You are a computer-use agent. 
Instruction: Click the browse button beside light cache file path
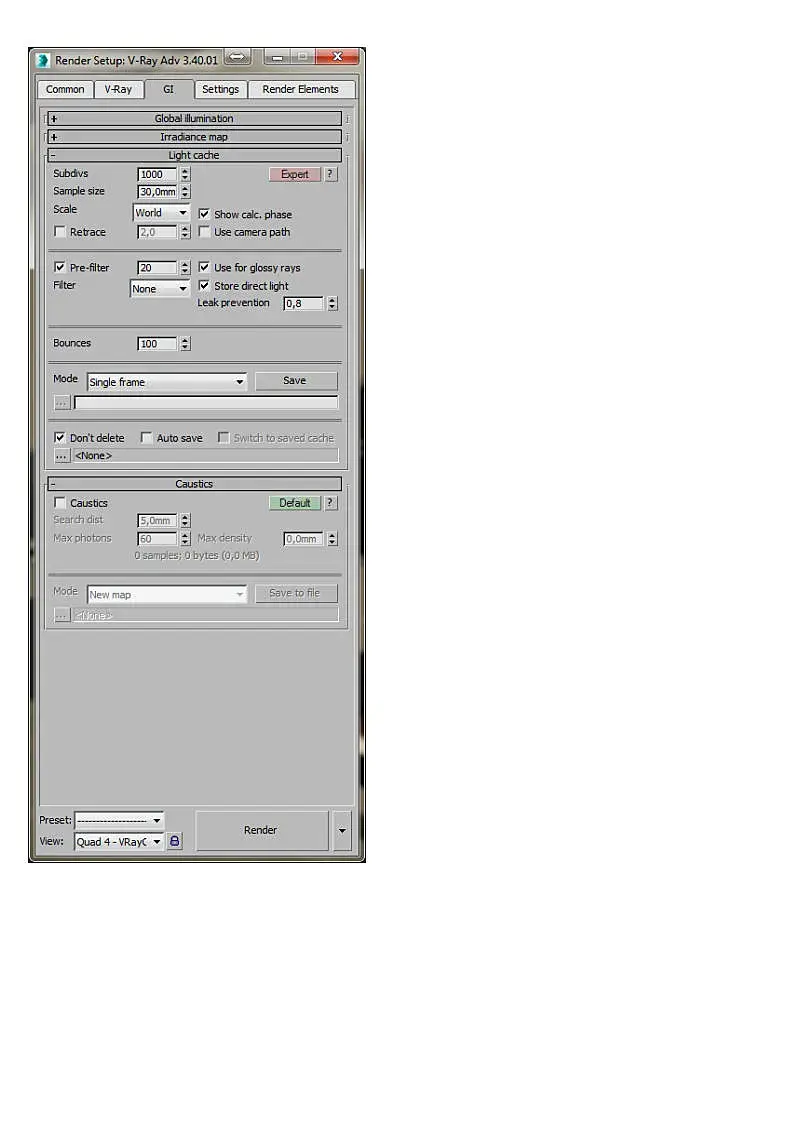point(62,403)
